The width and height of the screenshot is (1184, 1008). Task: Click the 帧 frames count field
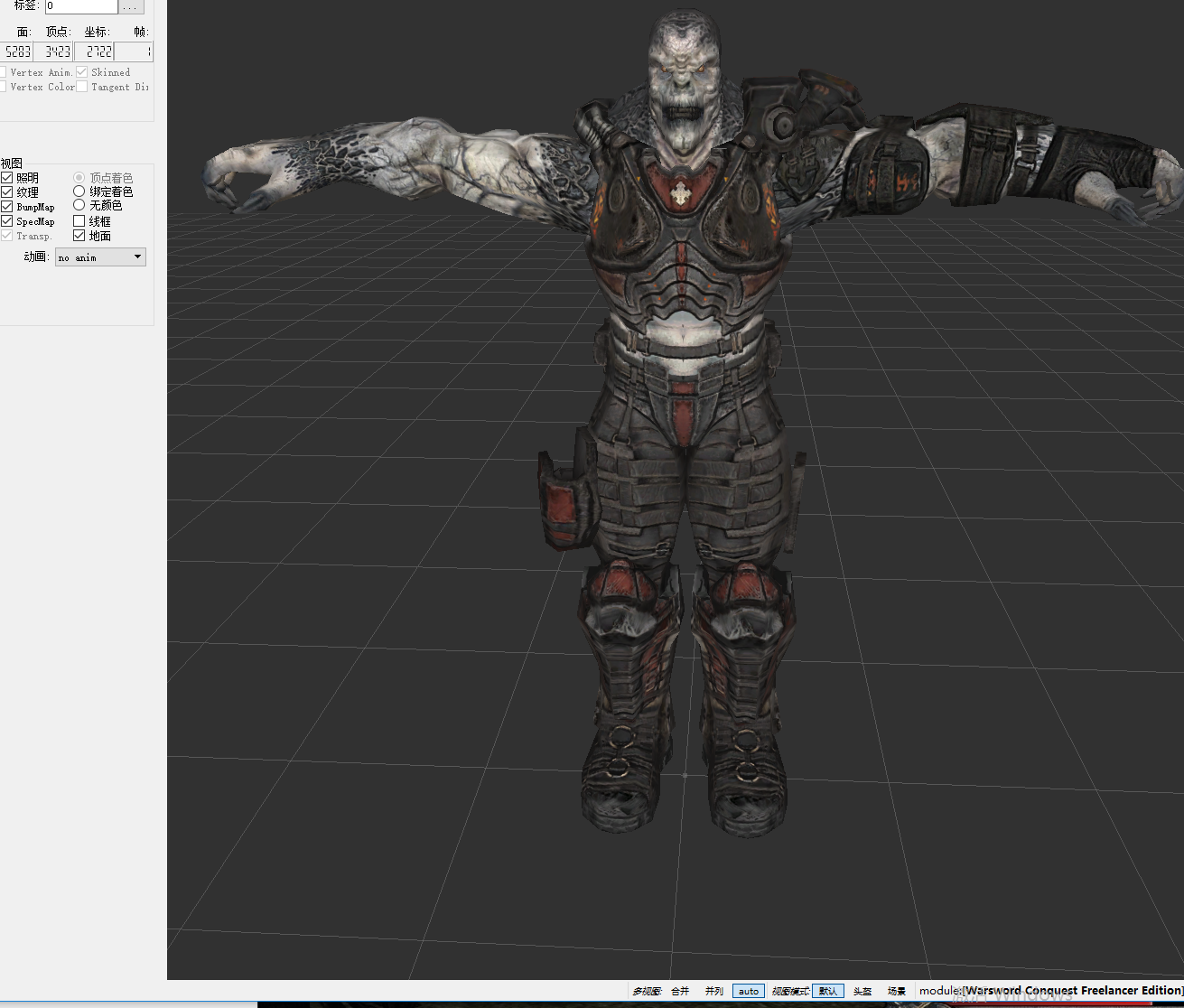(134, 51)
